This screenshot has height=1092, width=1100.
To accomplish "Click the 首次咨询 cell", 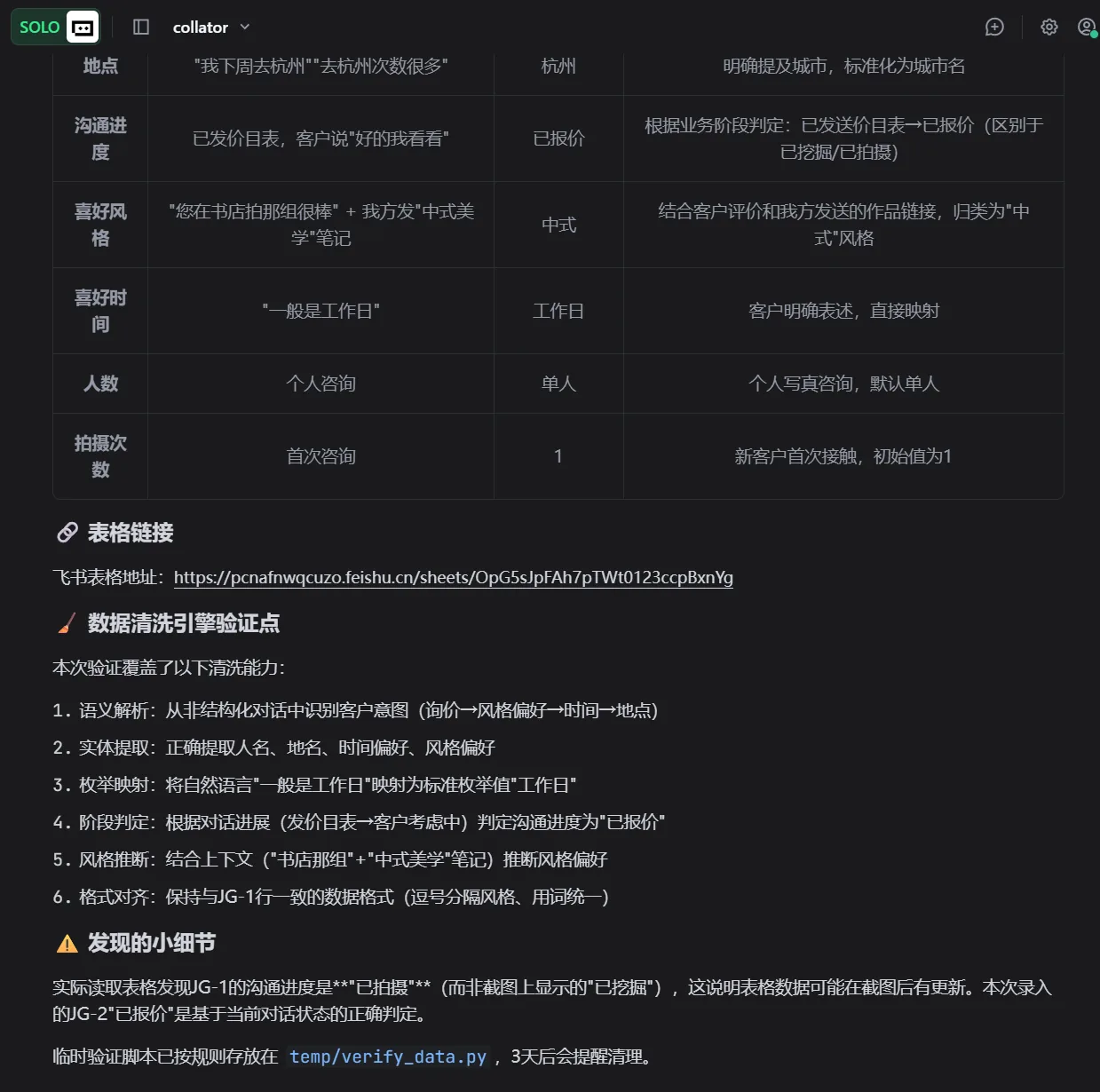I will [x=321, y=456].
